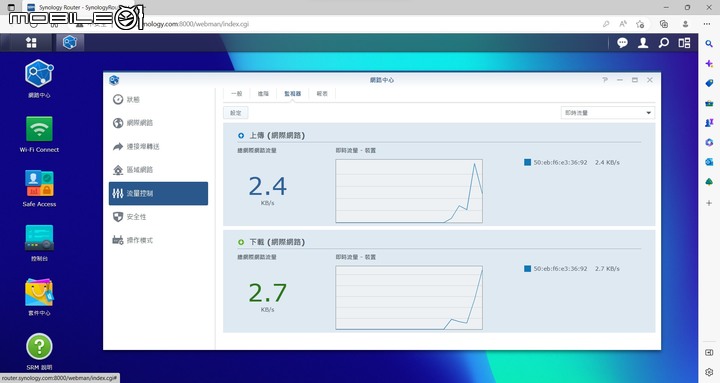Switch to the 監視器 tab
The width and height of the screenshot is (720, 383).
292,94
